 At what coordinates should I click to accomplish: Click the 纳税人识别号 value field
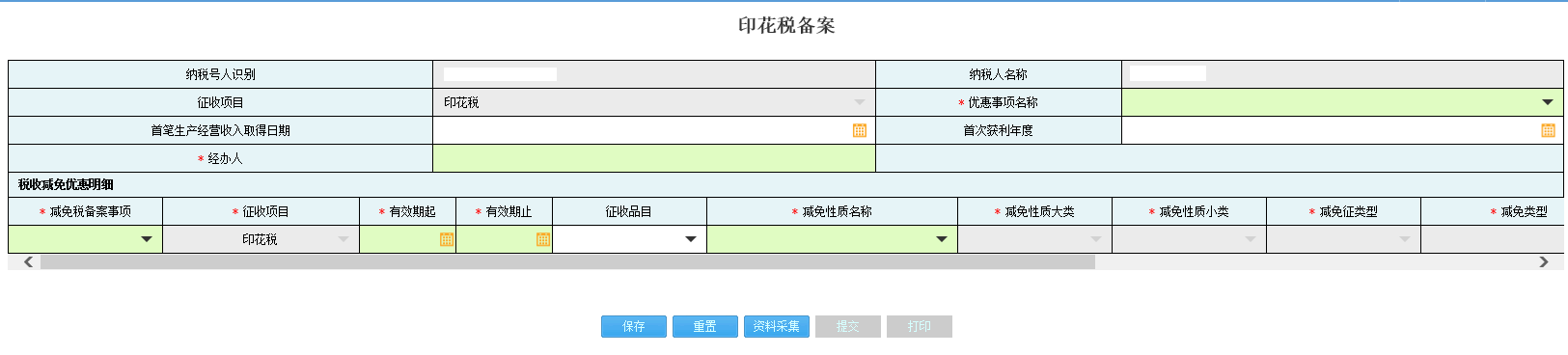[654, 74]
